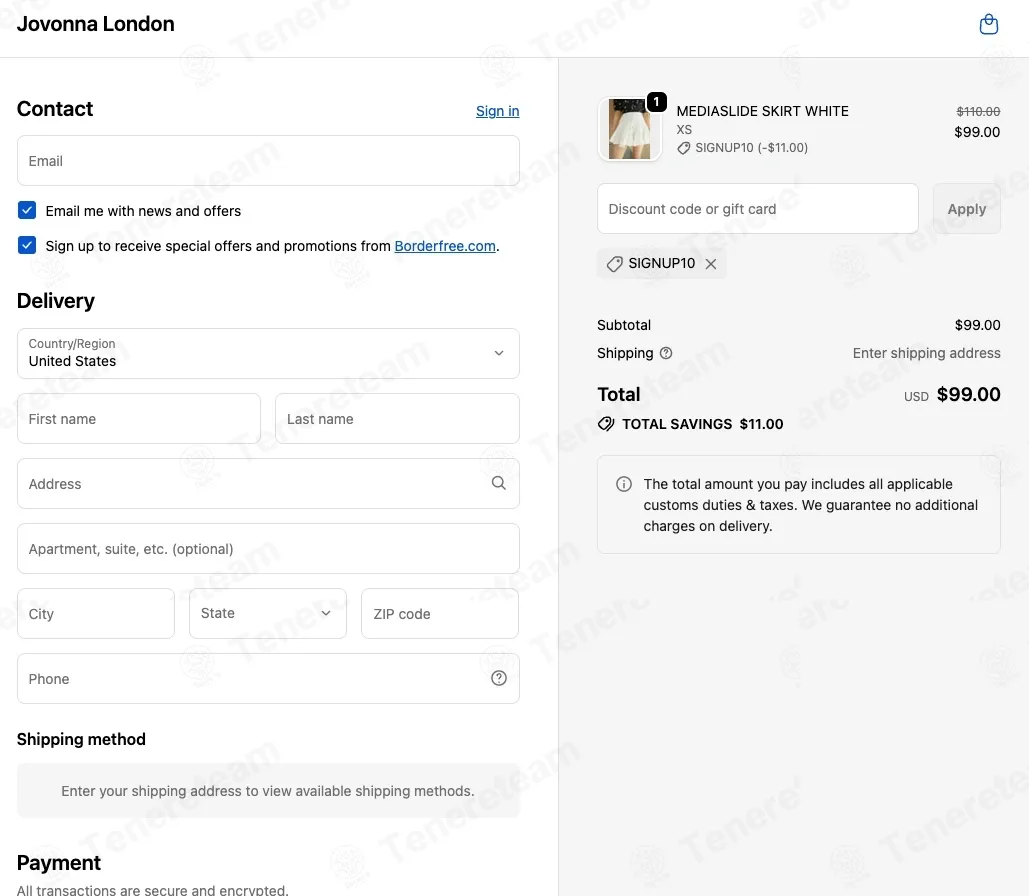Focus the ZIP code field
Viewport: 1029px width, 896px height.
(440, 614)
